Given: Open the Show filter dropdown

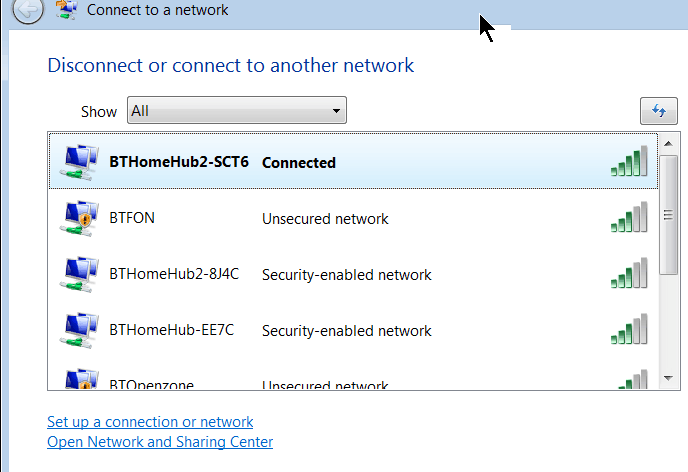Looking at the screenshot, I should [x=237, y=110].
